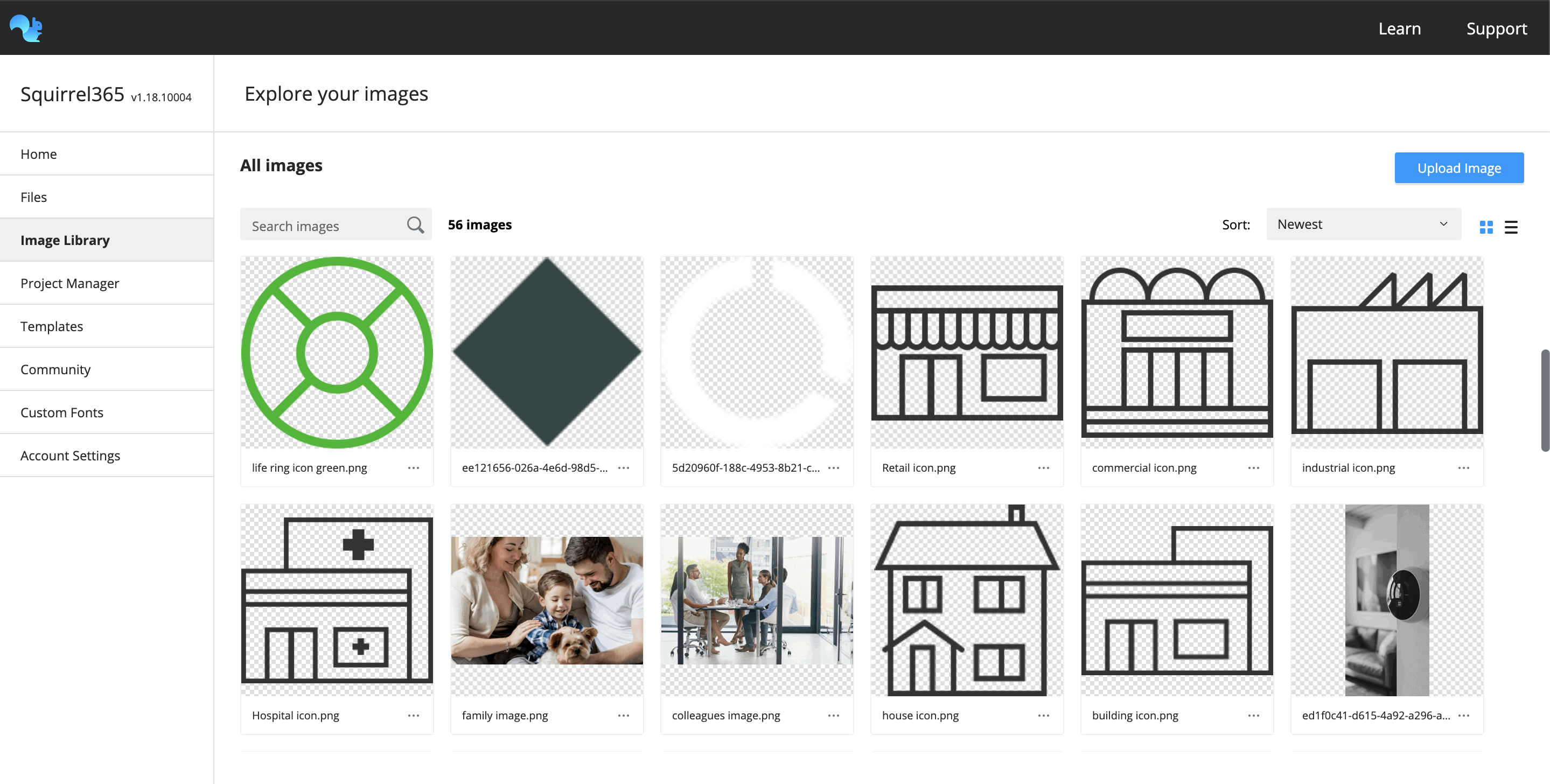Click the Squirrel365 logo in the top bar
The image size is (1550, 784).
(26, 27)
